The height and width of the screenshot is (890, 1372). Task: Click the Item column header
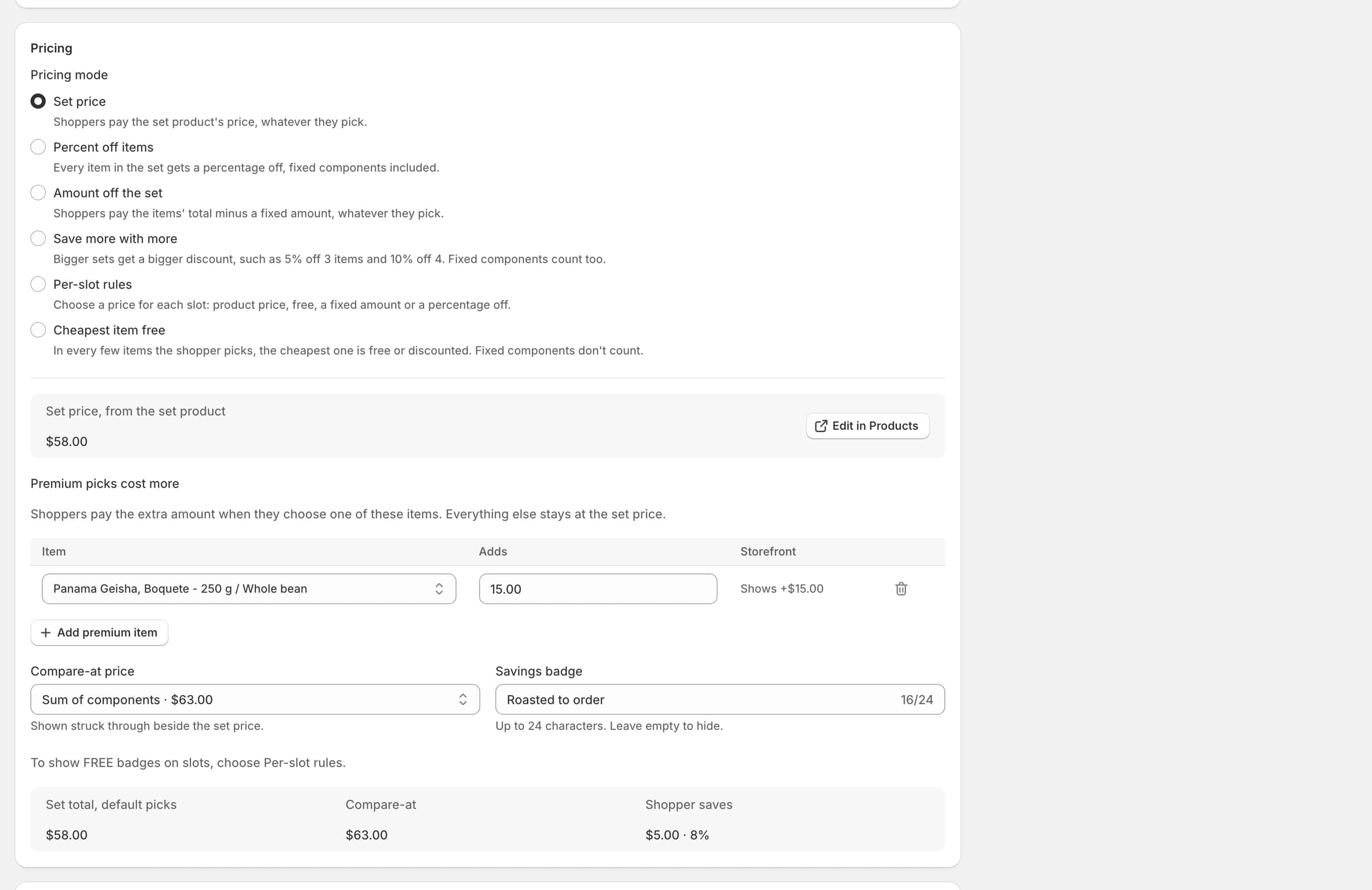tap(54, 551)
